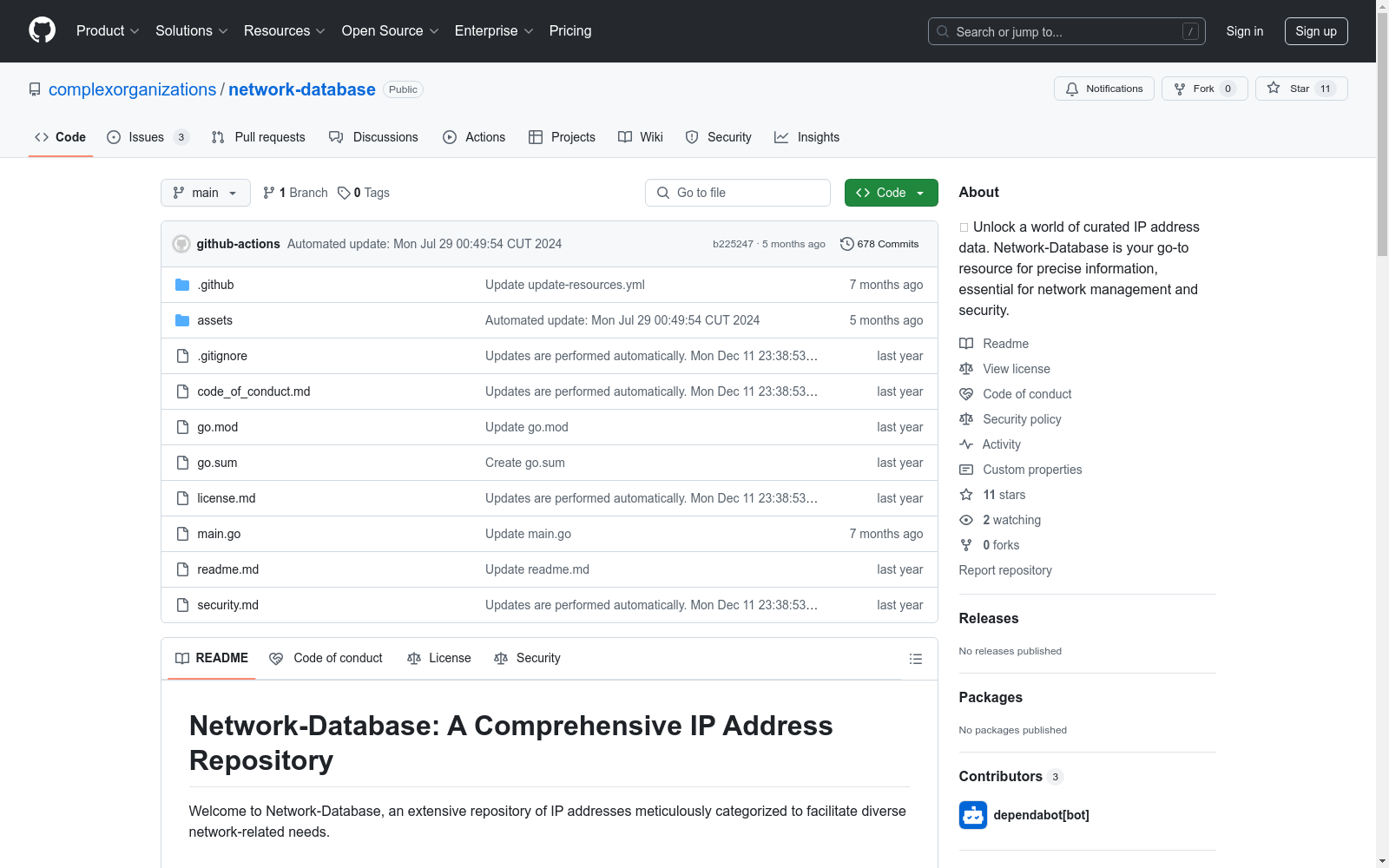1389x868 pixels.
Task: Click the Notifications button
Action: (1104, 89)
